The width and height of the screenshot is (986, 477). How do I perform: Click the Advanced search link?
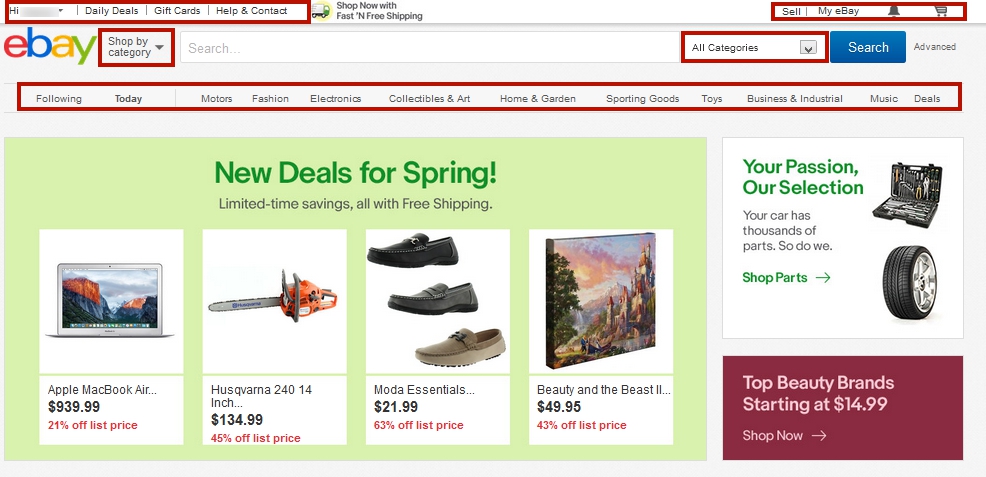tap(934, 47)
